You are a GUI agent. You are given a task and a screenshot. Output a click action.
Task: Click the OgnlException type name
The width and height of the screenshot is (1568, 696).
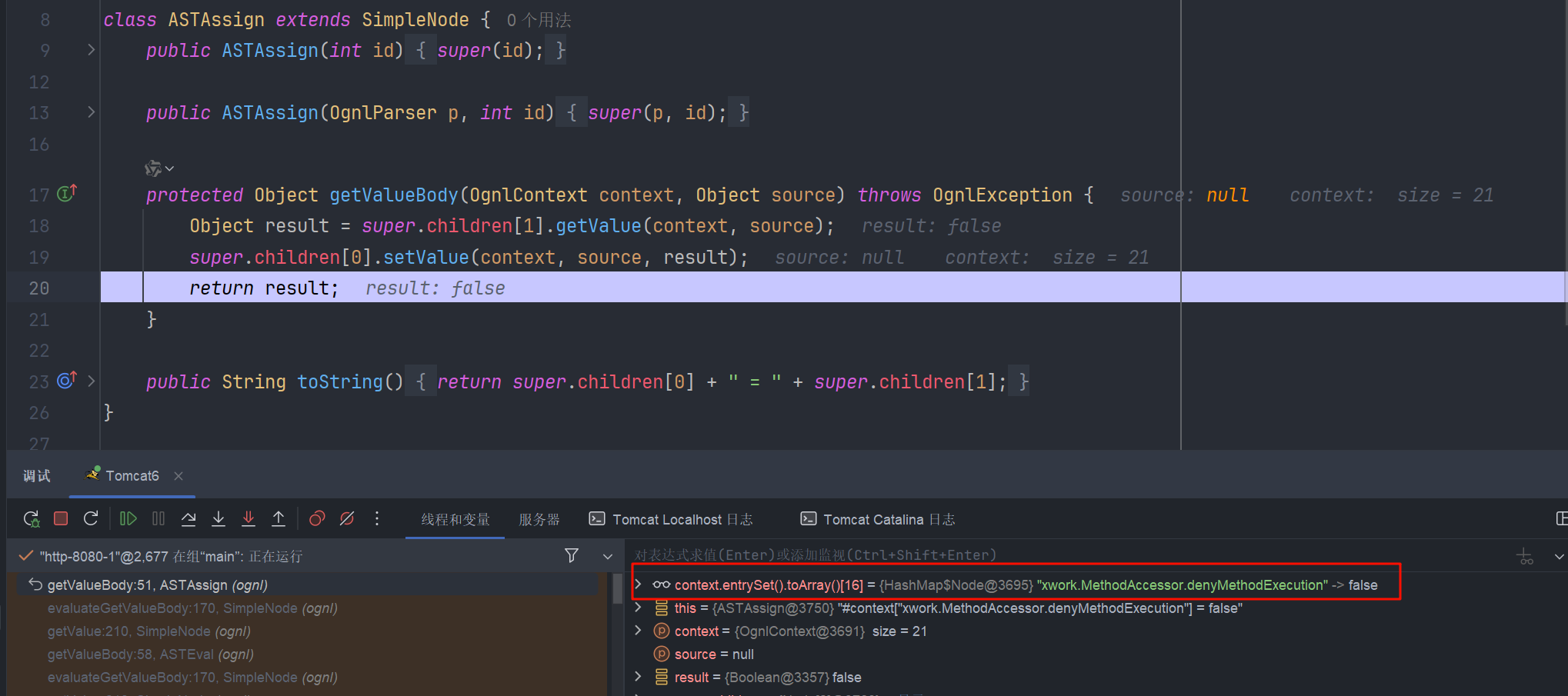pyautogui.click(x=1003, y=195)
